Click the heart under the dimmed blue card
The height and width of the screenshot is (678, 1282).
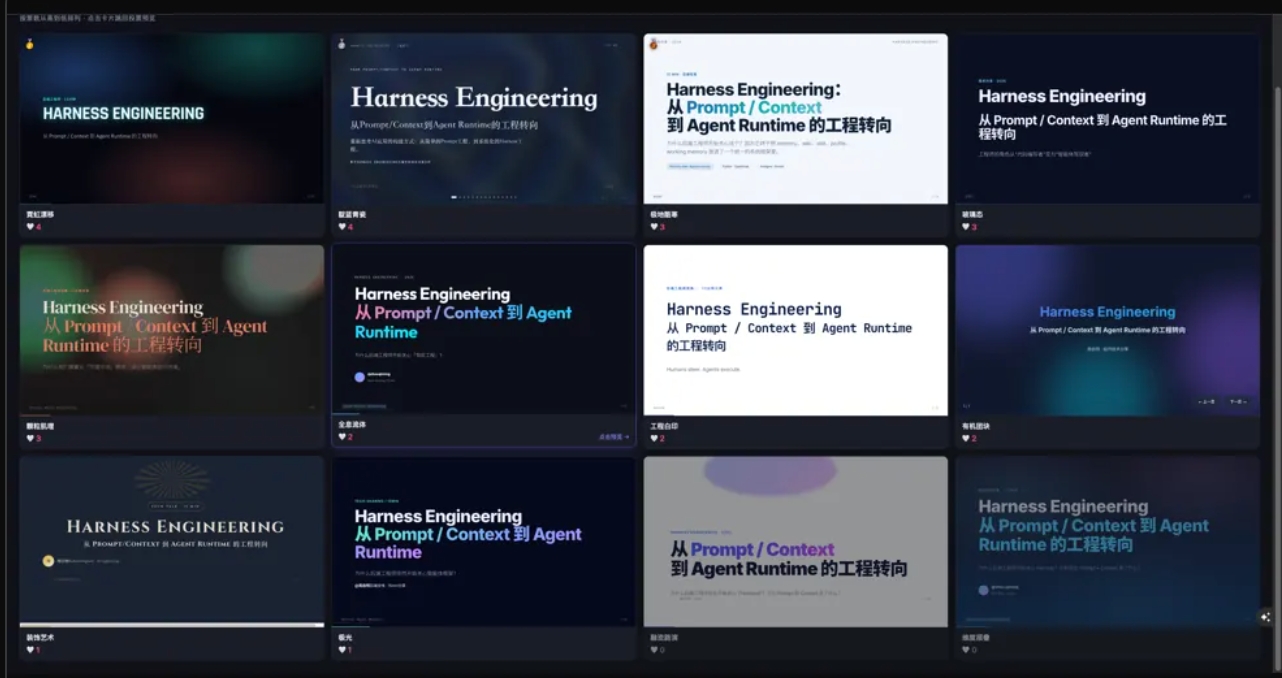click(x=966, y=650)
